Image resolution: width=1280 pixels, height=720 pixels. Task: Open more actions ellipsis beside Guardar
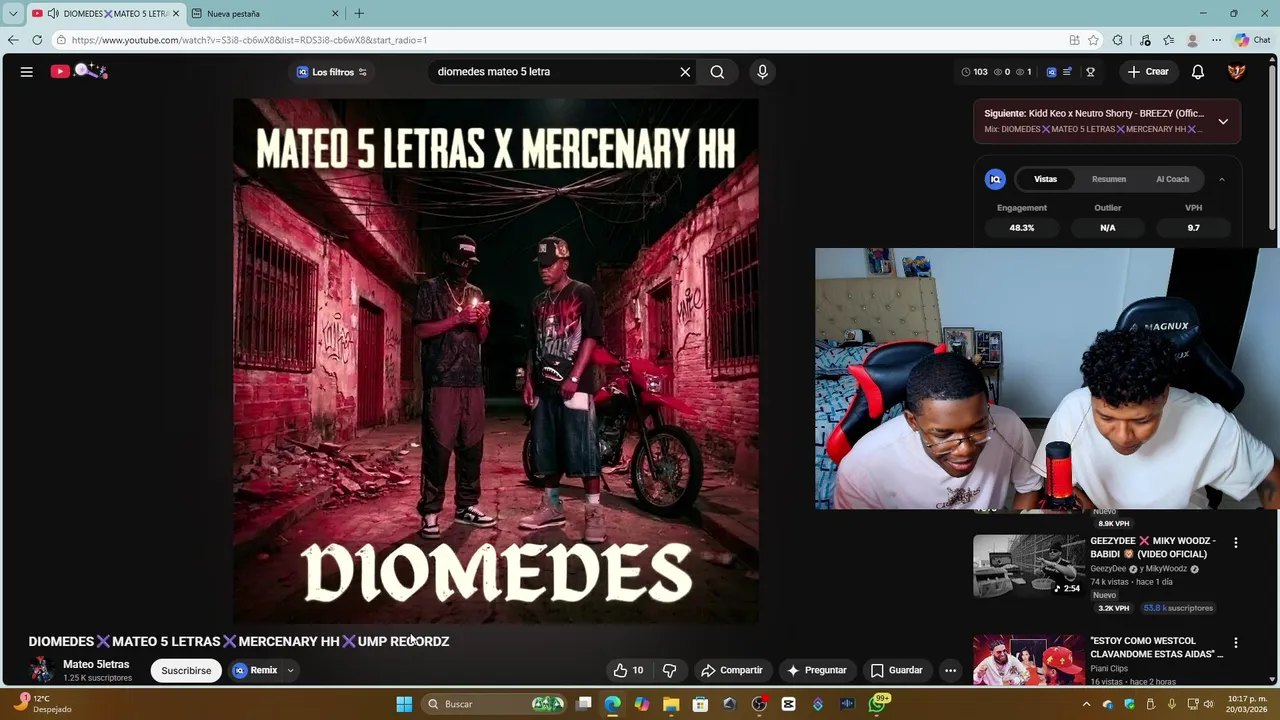[x=950, y=670]
